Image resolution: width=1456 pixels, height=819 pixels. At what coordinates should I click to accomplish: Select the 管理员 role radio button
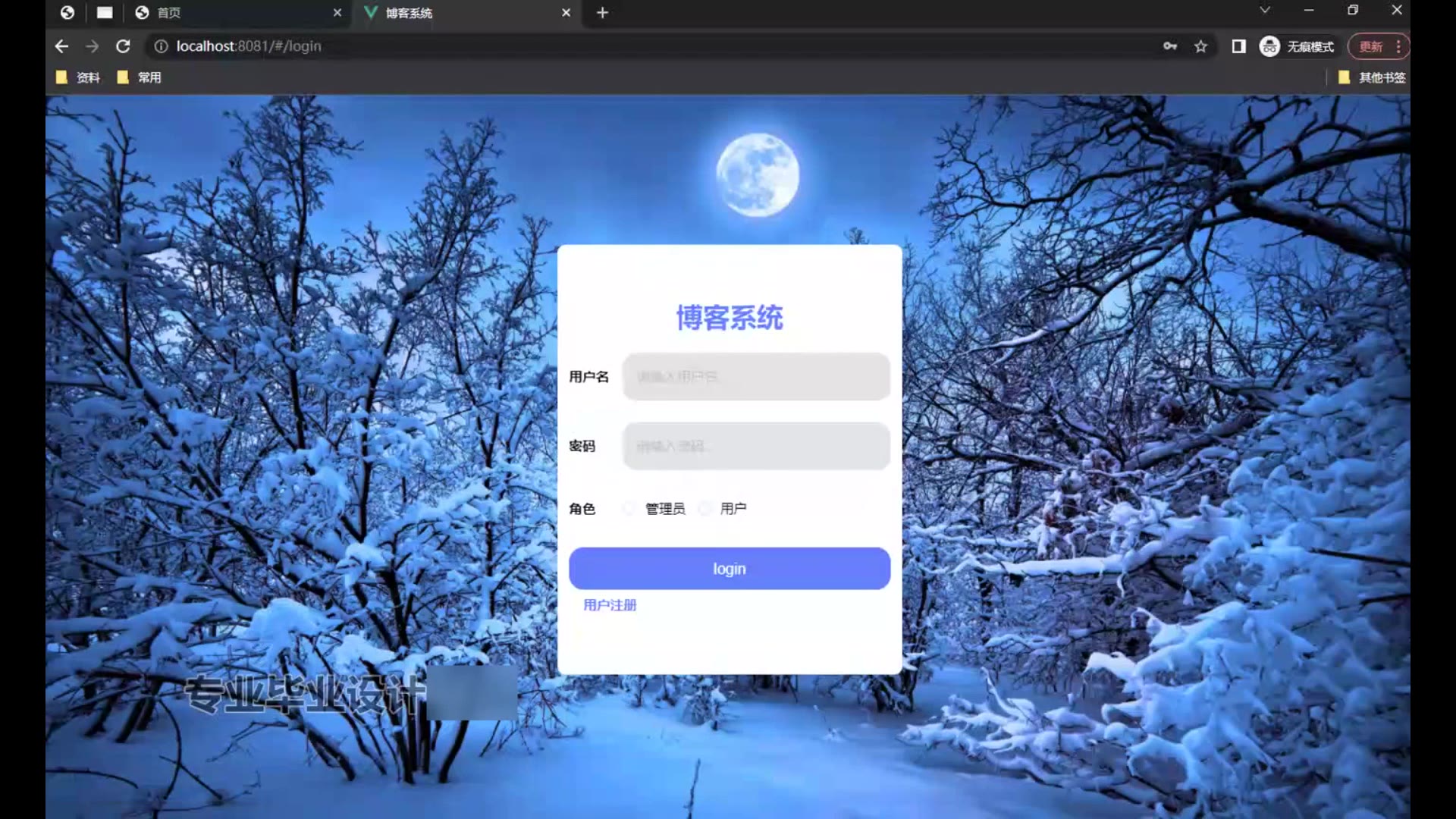(629, 509)
